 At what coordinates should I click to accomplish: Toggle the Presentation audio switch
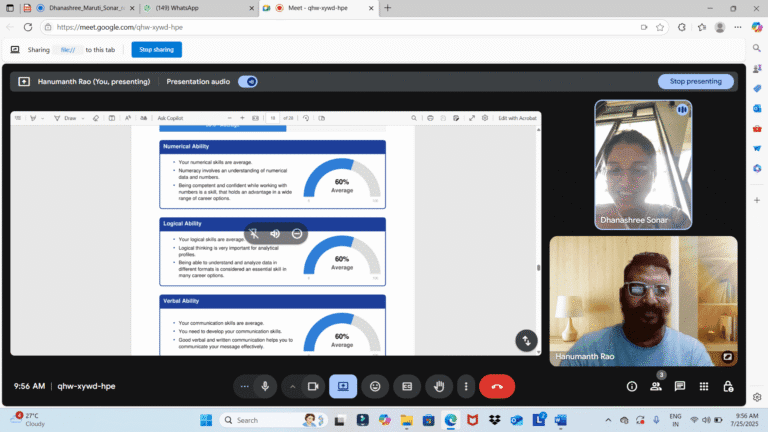(248, 81)
